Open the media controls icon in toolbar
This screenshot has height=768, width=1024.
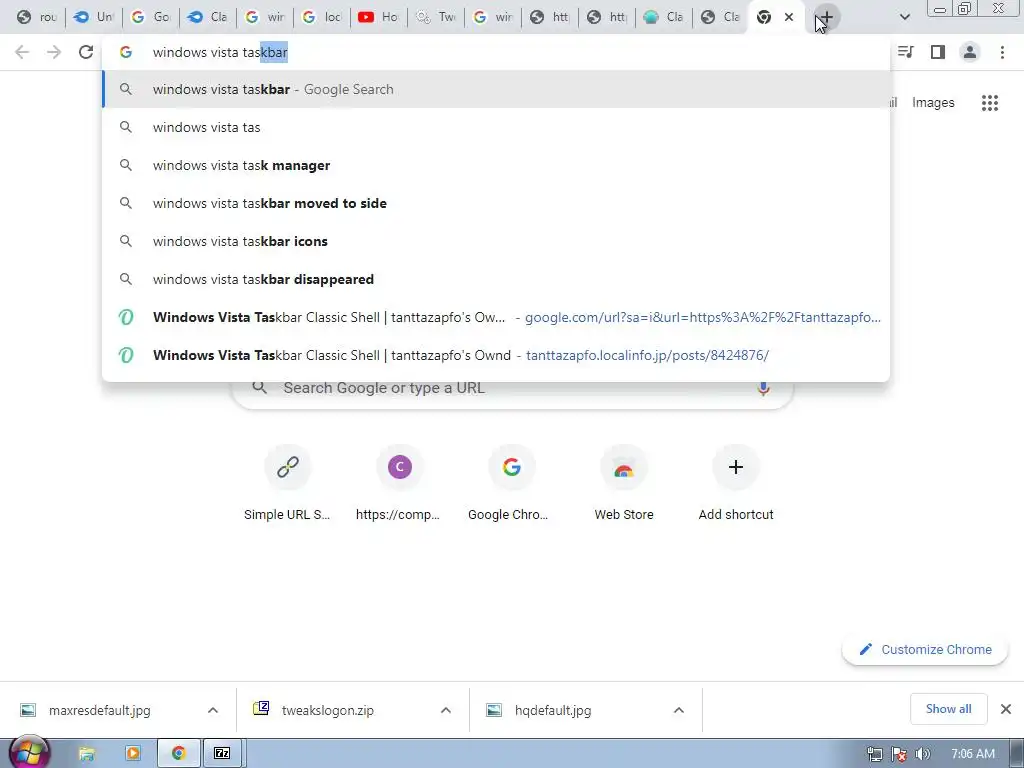(906, 52)
